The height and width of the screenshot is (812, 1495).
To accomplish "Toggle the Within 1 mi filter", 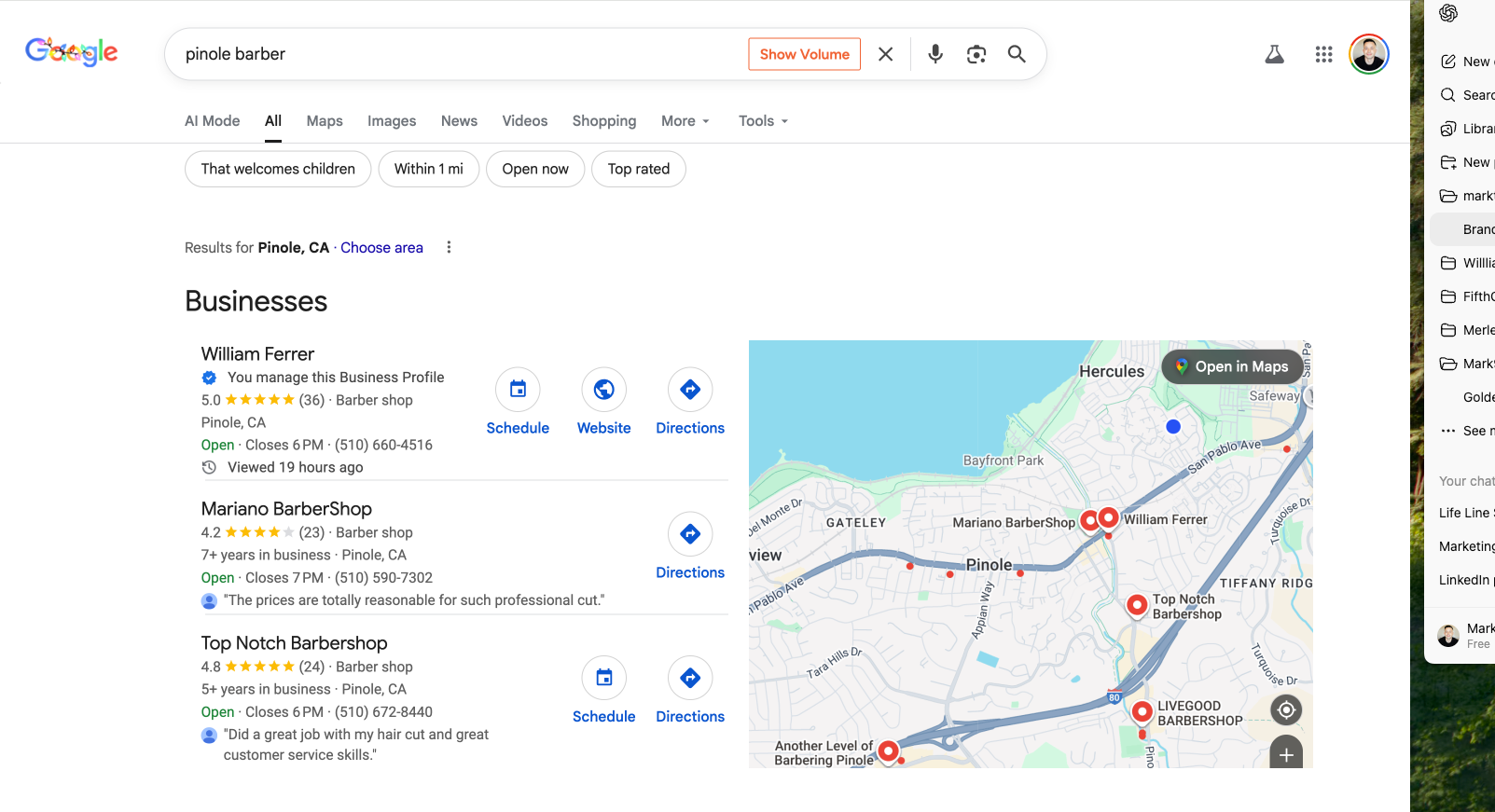I will click(x=428, y=169).
